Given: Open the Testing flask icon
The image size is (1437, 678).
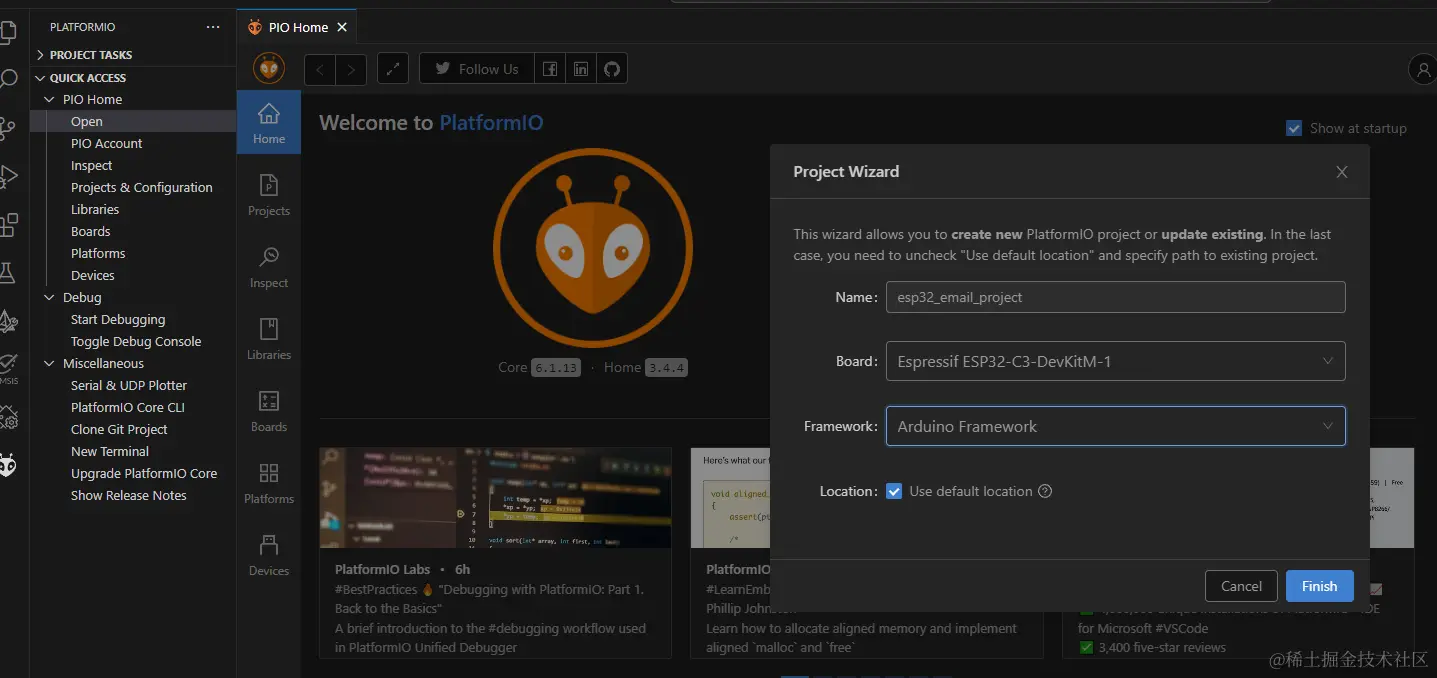Looking at the screenshot, I should (7, 272).
